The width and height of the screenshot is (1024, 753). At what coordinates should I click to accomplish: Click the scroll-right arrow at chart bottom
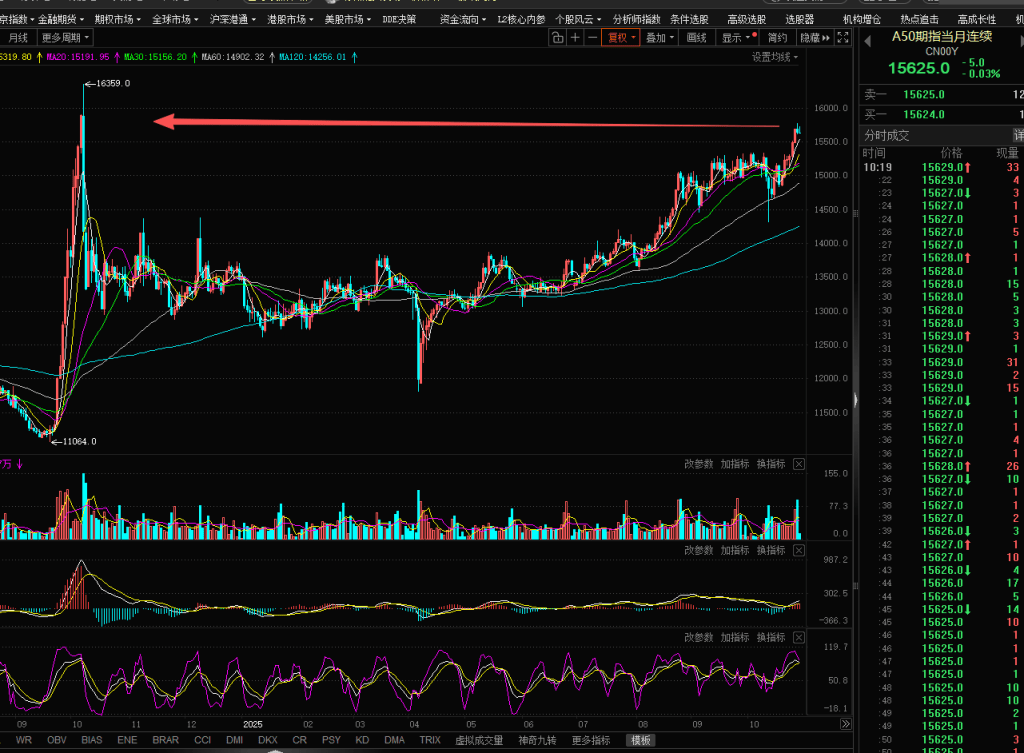tap(846, 724)
